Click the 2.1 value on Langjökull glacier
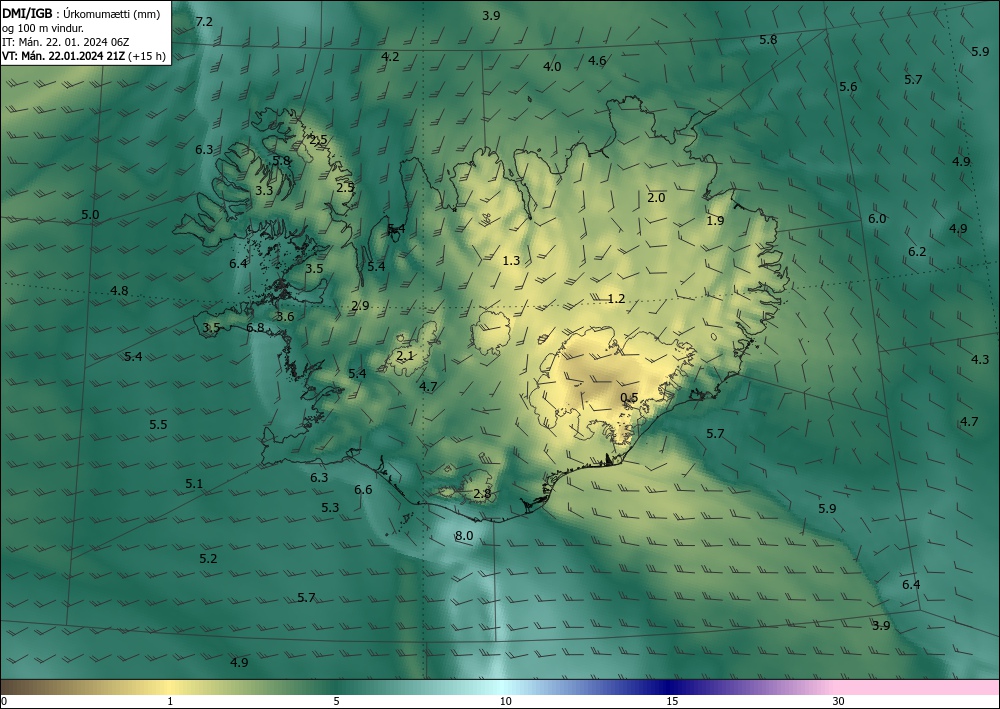The height and width of the screenshot is (709, 1000). [x=405, y=356]
